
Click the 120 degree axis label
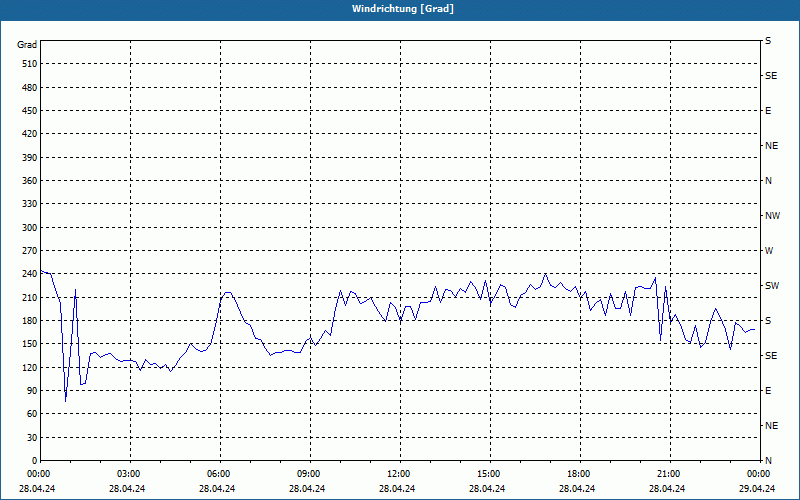(x=30, y=367)
